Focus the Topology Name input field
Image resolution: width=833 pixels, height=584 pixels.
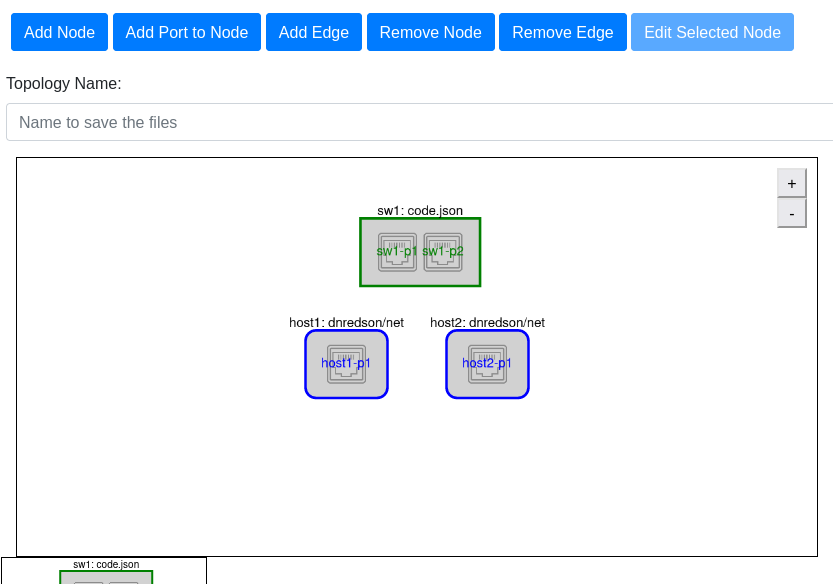pyautogui.click(x=420, y=122)
